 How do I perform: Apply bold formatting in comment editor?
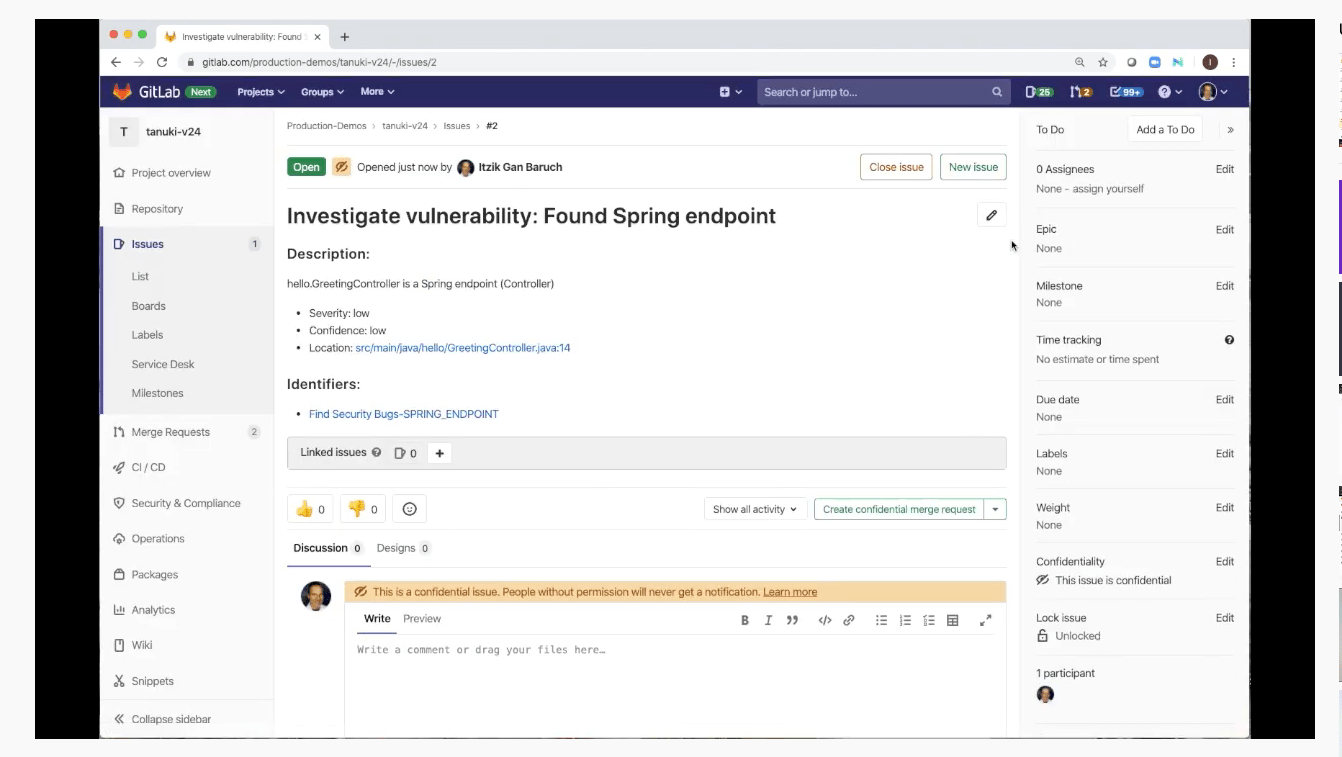744,620
